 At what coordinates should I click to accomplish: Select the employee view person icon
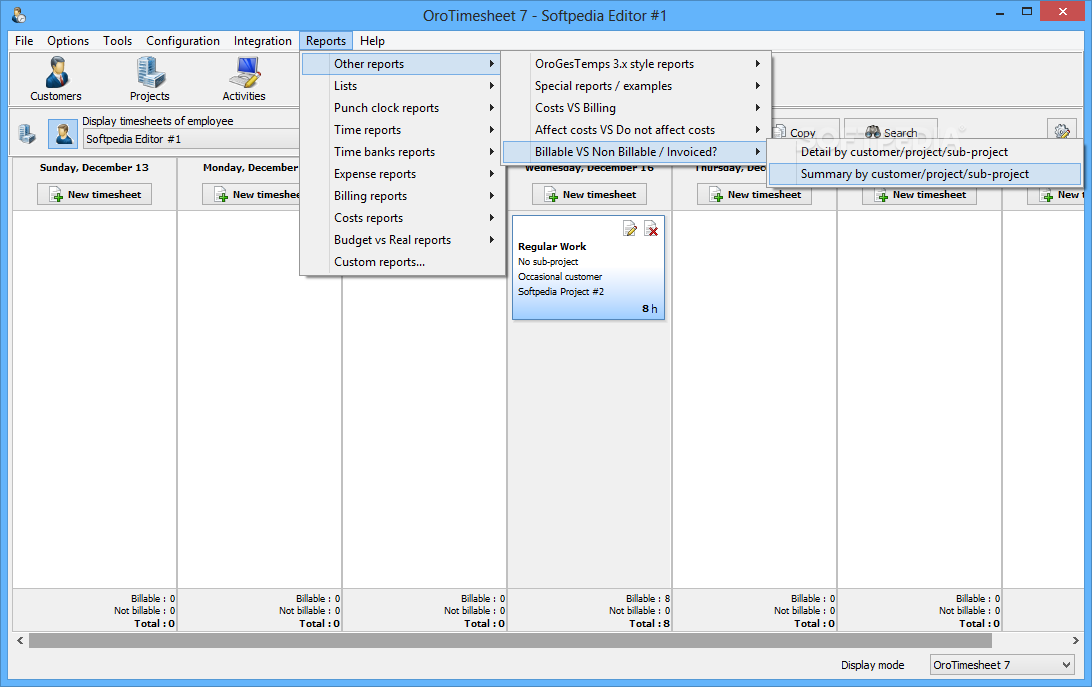[63, 132]
